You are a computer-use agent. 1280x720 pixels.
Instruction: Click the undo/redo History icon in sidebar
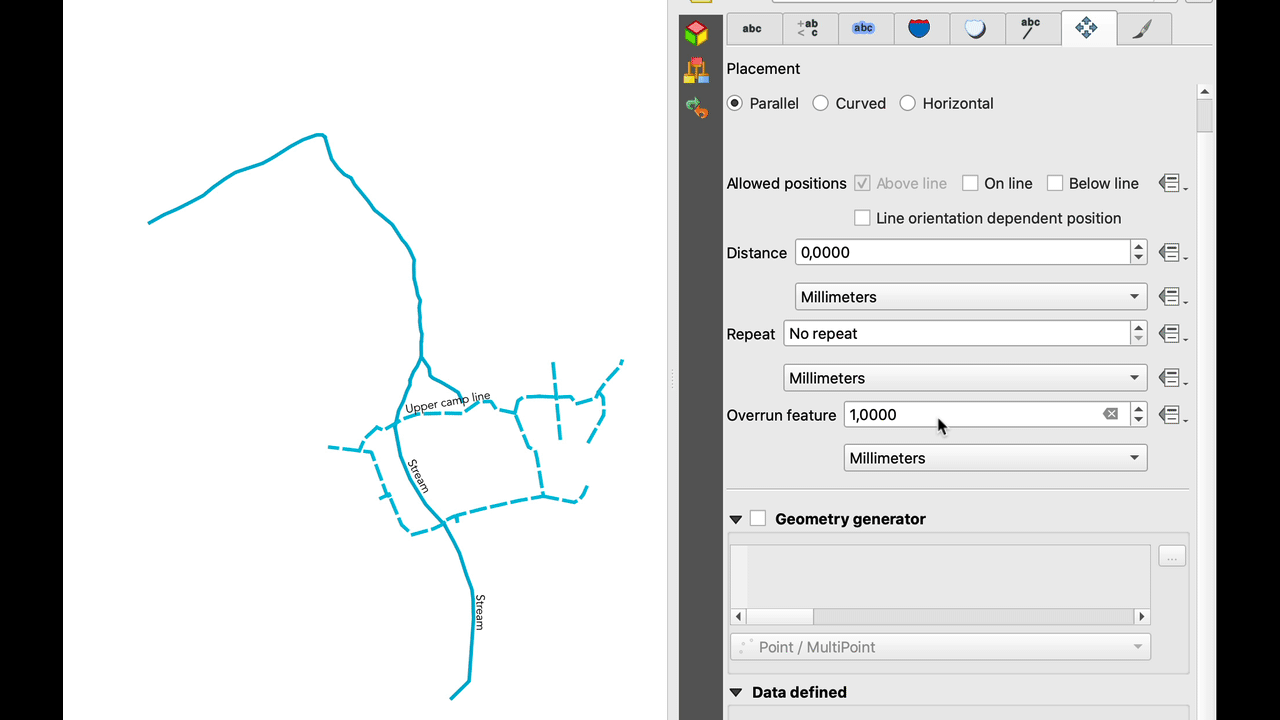697,108
